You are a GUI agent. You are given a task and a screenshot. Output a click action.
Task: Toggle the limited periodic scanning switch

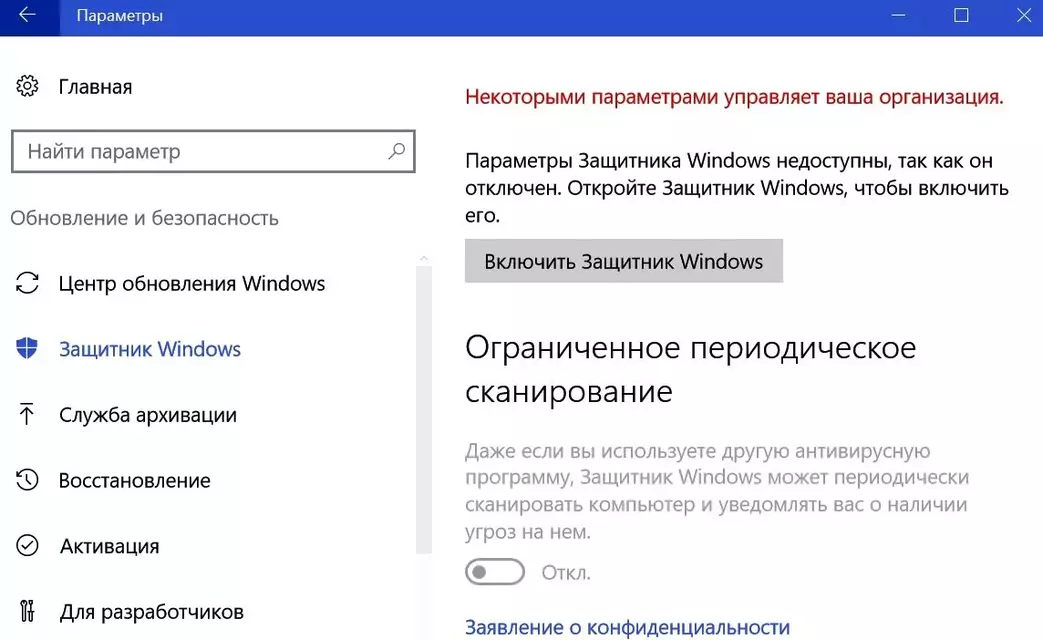click(x=495, y=572)
